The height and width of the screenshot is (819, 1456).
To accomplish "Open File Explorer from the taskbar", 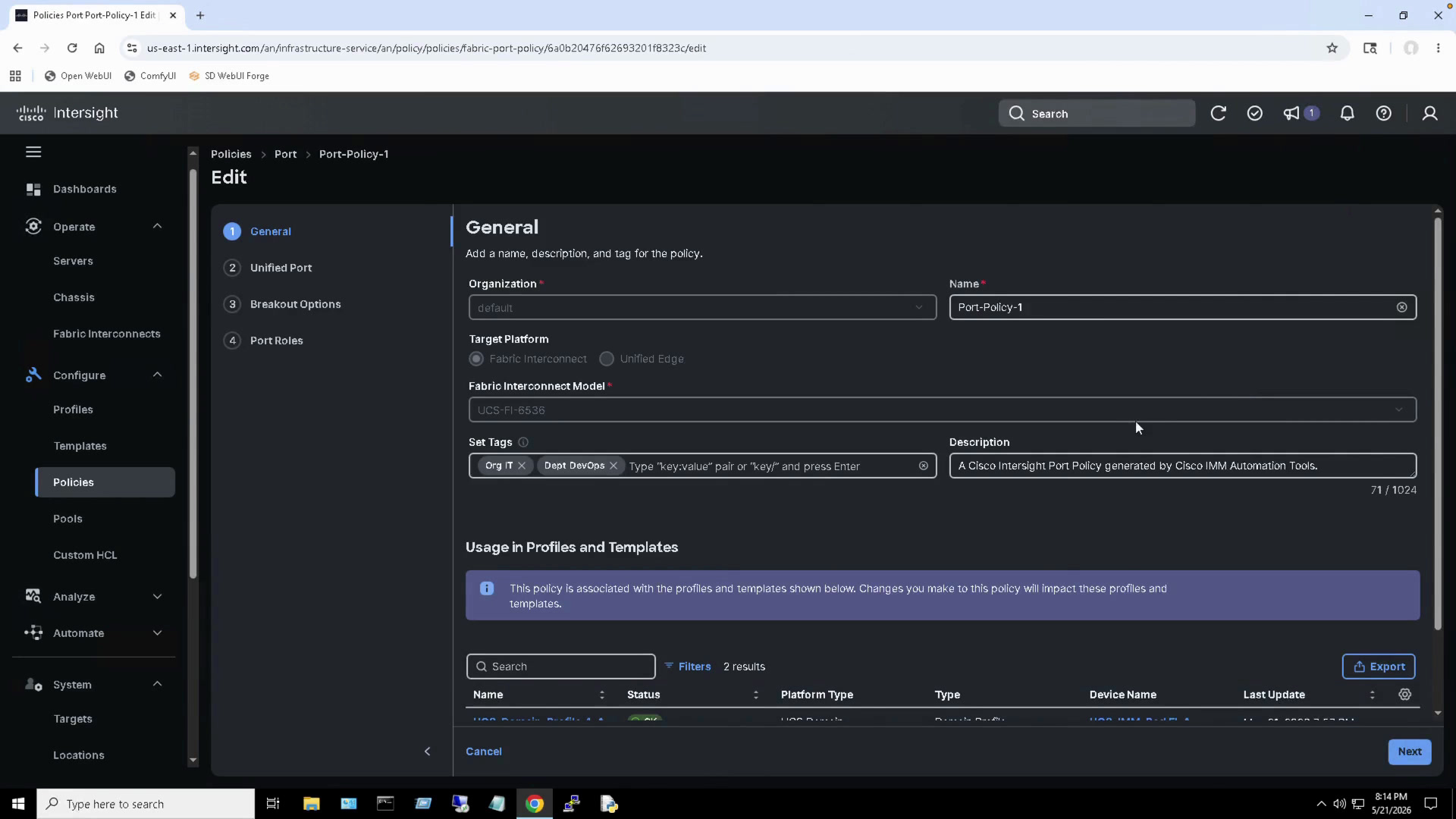I will coord(311,804).
